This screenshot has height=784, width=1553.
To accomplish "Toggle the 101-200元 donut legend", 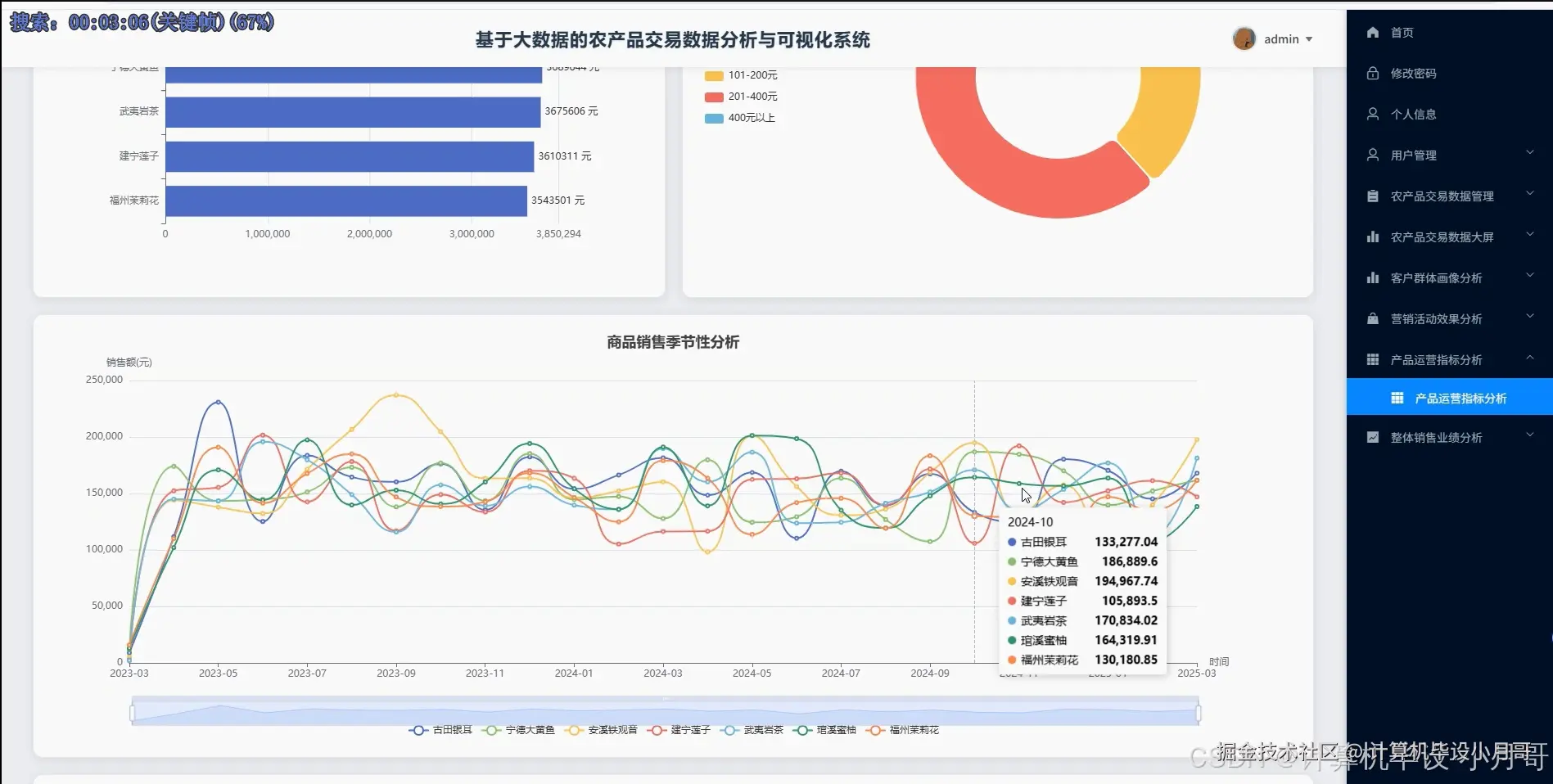I will pos(741,75).
